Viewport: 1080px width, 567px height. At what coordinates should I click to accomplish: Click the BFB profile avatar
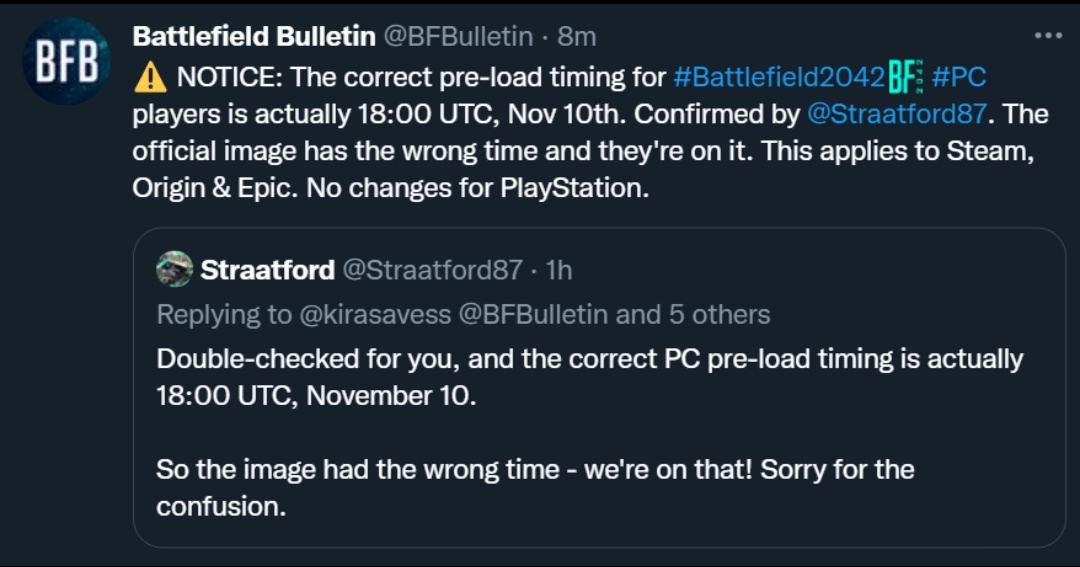[66, 62]
